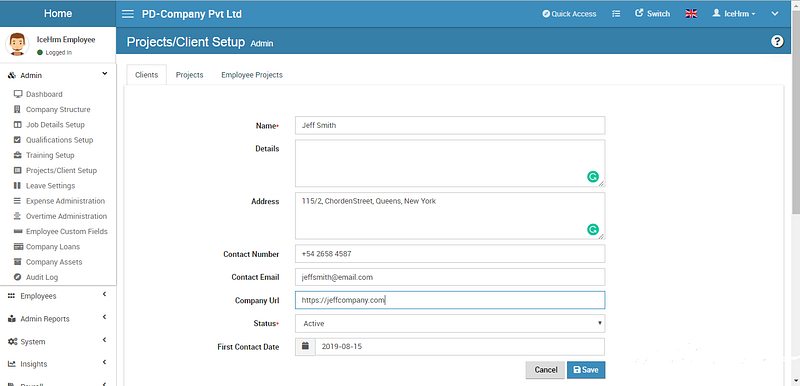Open the Status dropdown showing Active

pos(450,323)
